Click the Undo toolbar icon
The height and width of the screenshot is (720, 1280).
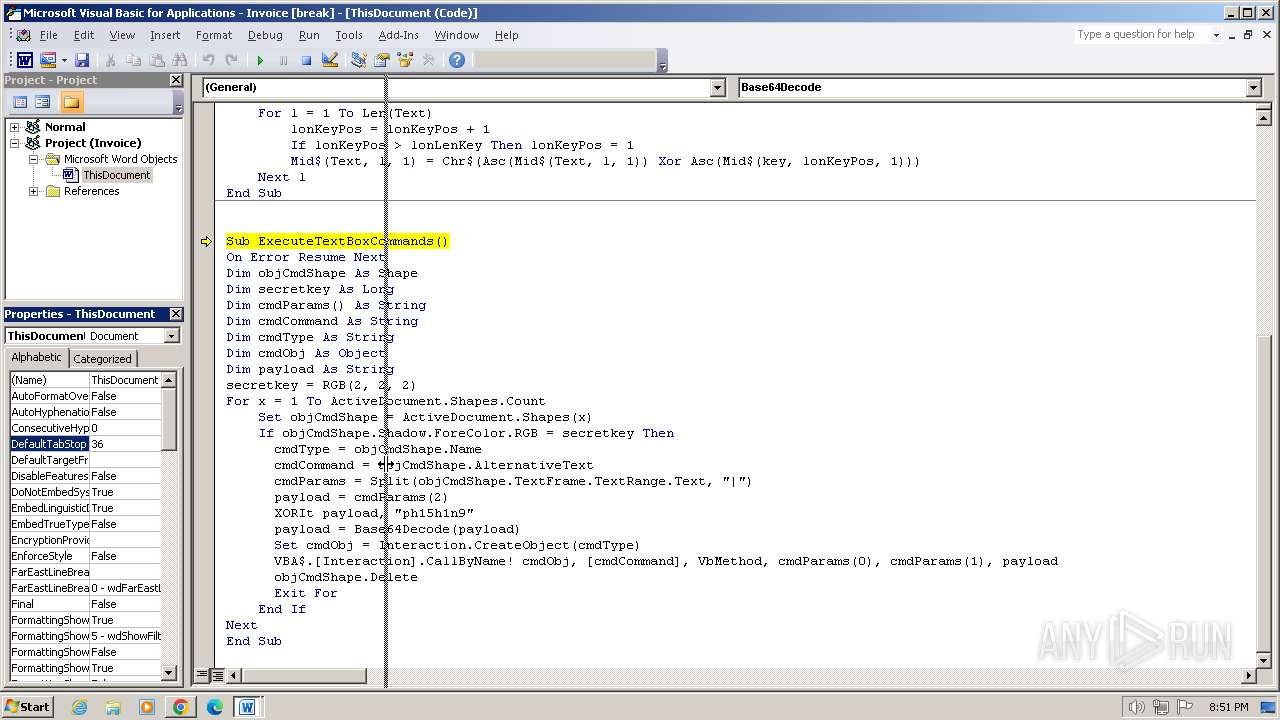(208, 61)
